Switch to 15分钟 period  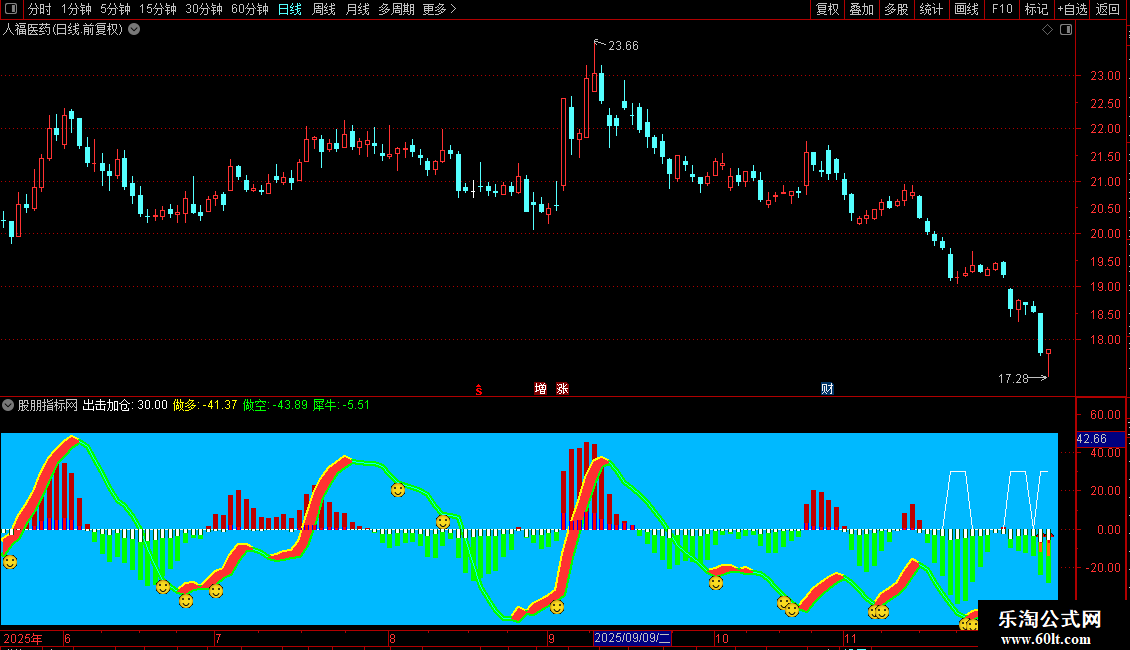pos(157,9)
